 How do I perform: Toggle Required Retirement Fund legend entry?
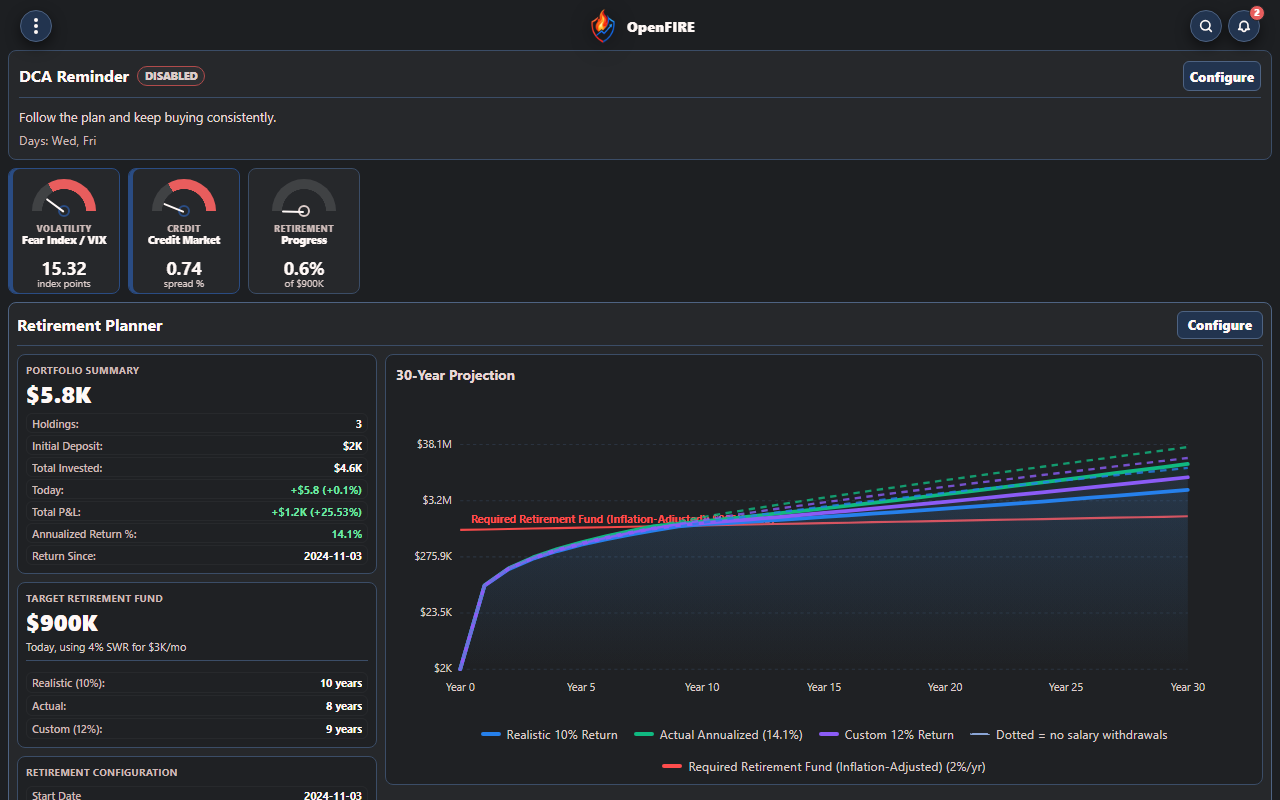coord(824,767)
